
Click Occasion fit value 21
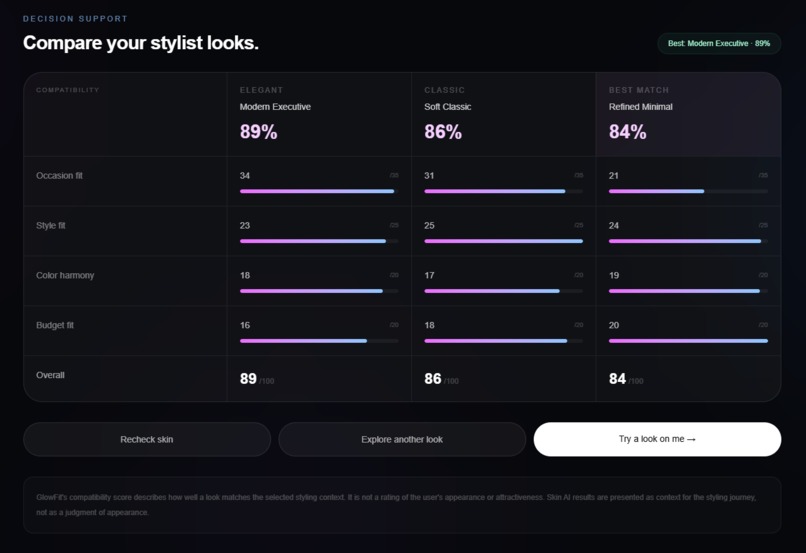(x=614, y=176)
